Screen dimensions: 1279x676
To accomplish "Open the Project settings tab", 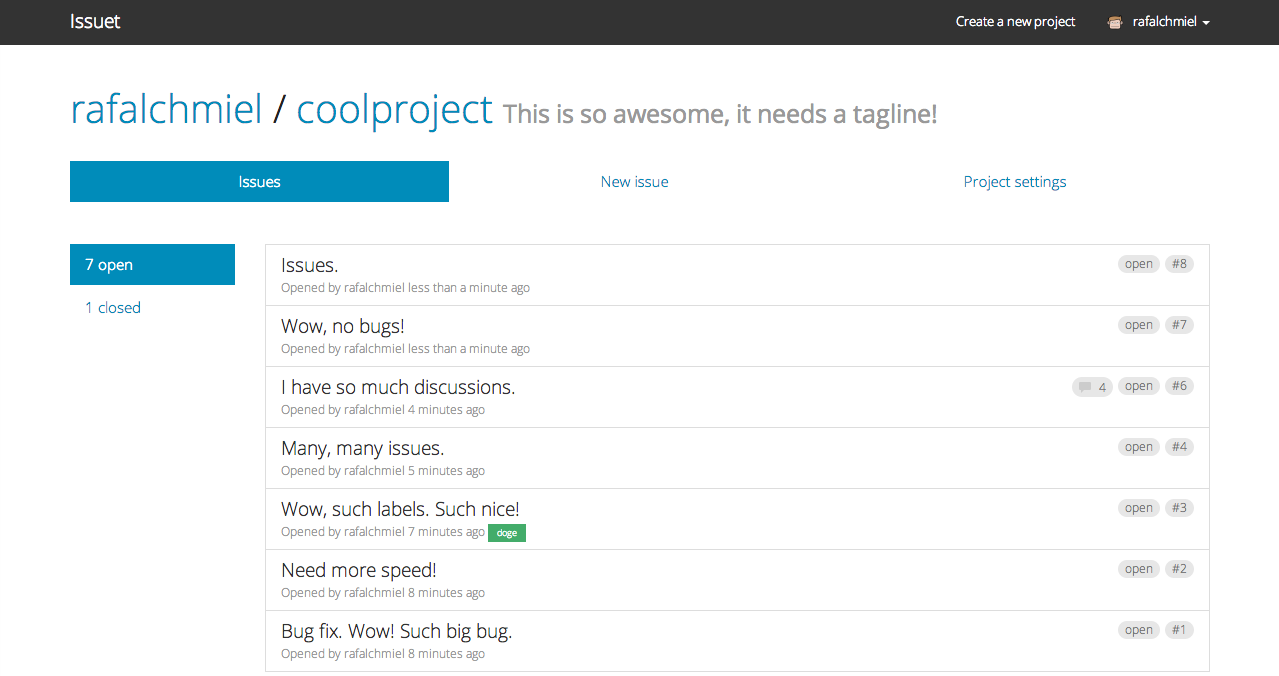I will pyautogui.click(x=1015, y=182).
